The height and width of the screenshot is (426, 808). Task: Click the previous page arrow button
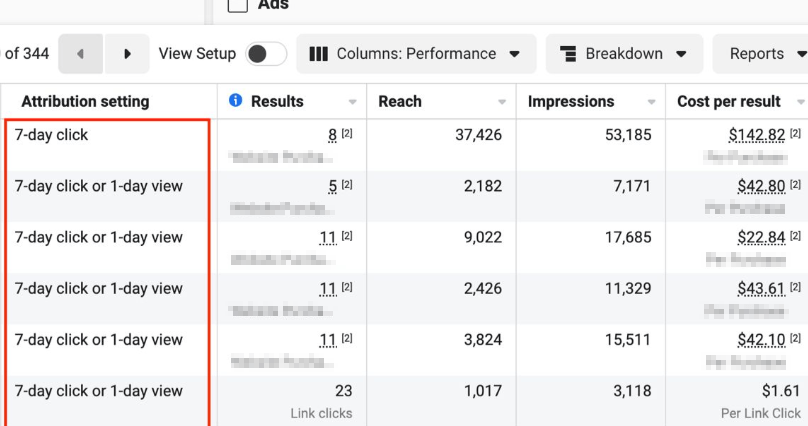[x=80, y=54]
